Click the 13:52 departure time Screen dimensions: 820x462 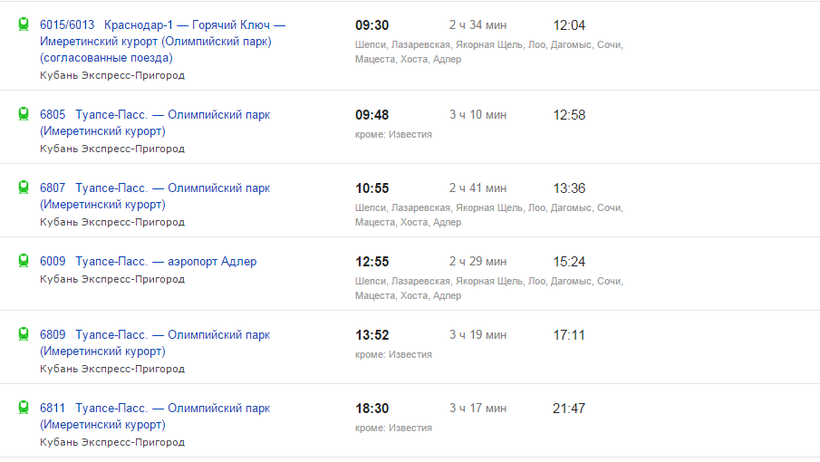click(372, 335)
